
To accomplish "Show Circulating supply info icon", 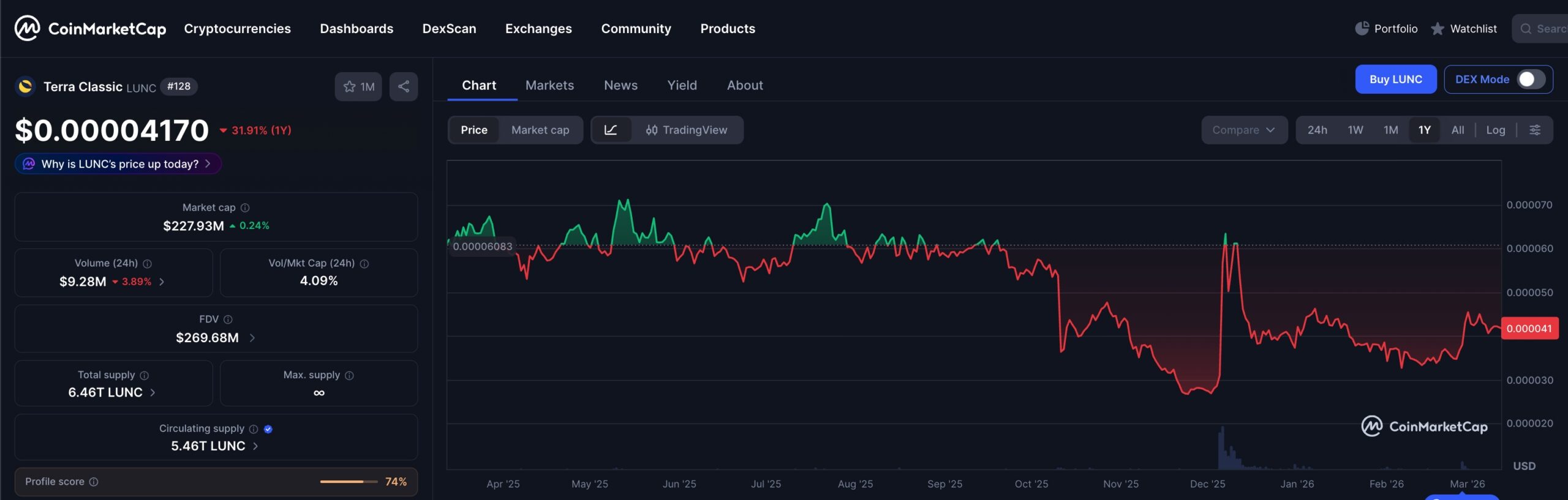I will [x=254, y=429].
